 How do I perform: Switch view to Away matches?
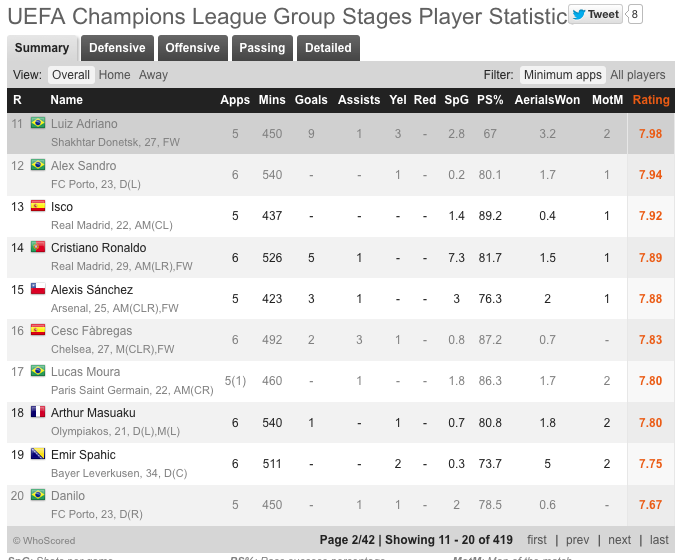point(153,75)
